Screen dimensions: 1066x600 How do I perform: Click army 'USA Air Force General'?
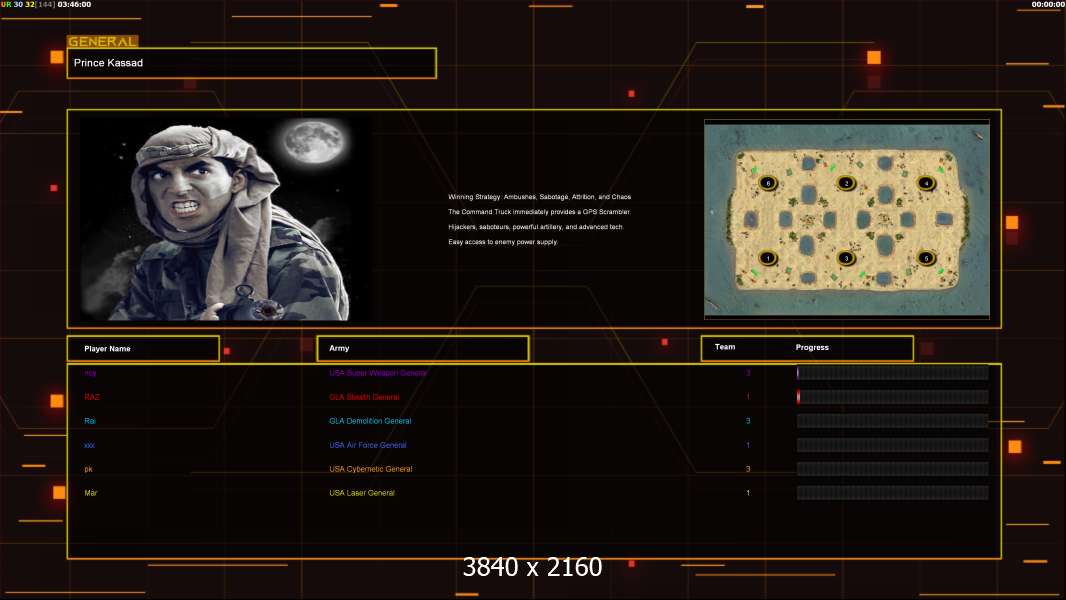click(x=368, y=445)
